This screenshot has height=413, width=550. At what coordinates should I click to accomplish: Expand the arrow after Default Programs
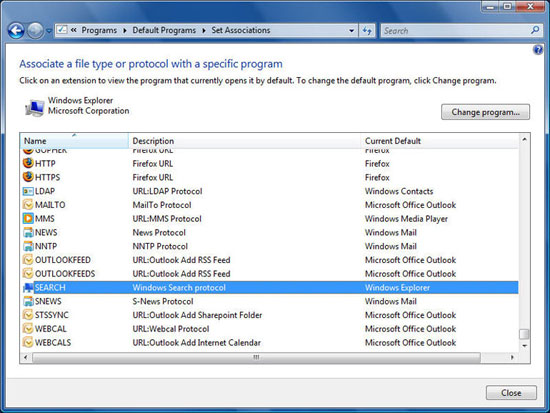204,31
